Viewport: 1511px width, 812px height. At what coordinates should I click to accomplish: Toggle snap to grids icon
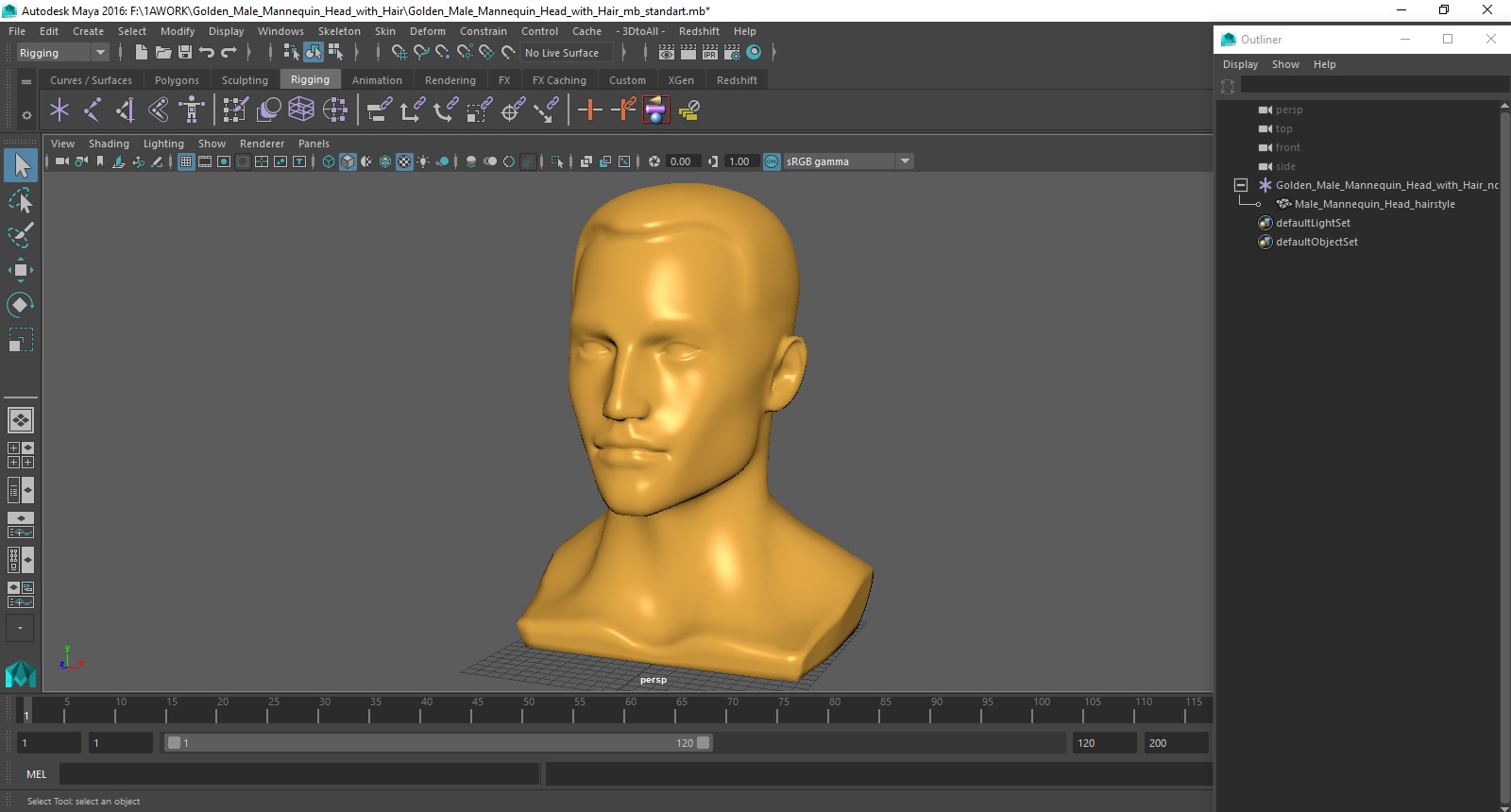click(399, 53)
